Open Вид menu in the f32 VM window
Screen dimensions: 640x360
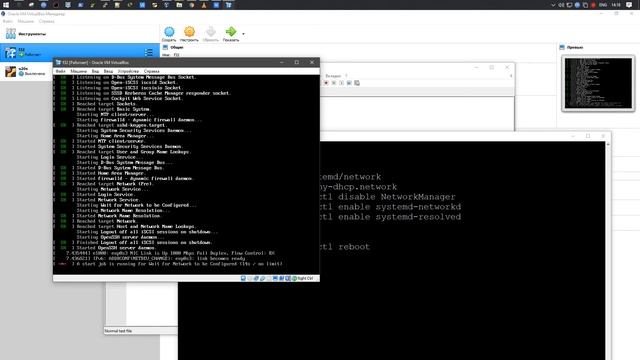(x=95, y=71)
